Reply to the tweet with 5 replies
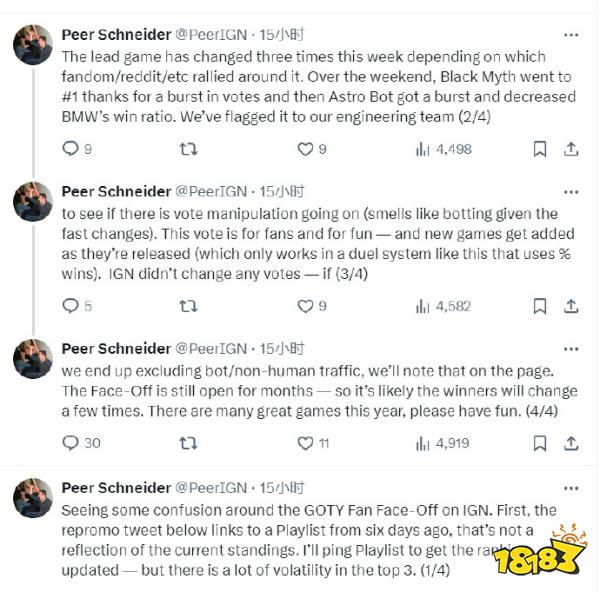 pos(71,306)
